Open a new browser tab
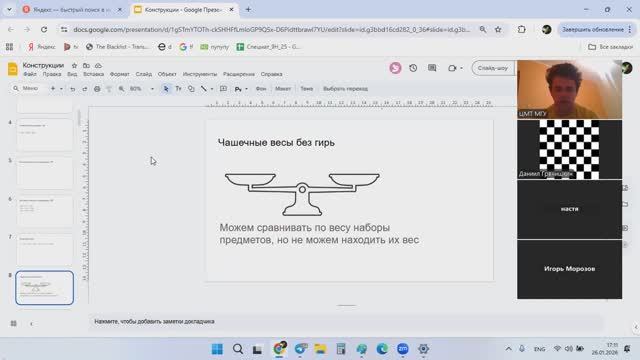Screen dimensions: 640x360 point(248,9)
